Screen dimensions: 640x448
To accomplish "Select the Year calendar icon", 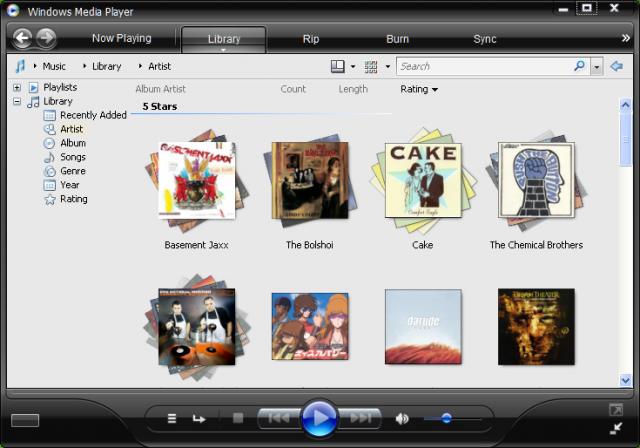I will [49, 185].
